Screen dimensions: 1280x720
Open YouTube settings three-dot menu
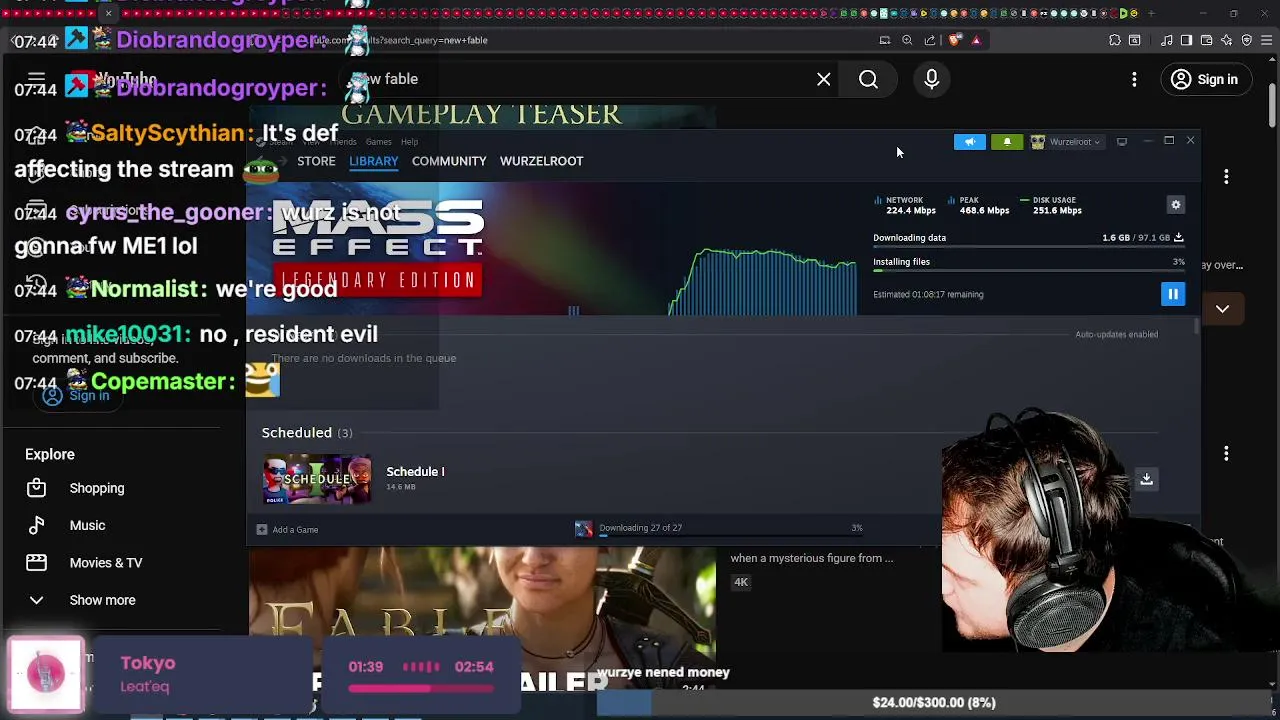pos(1134,79)
